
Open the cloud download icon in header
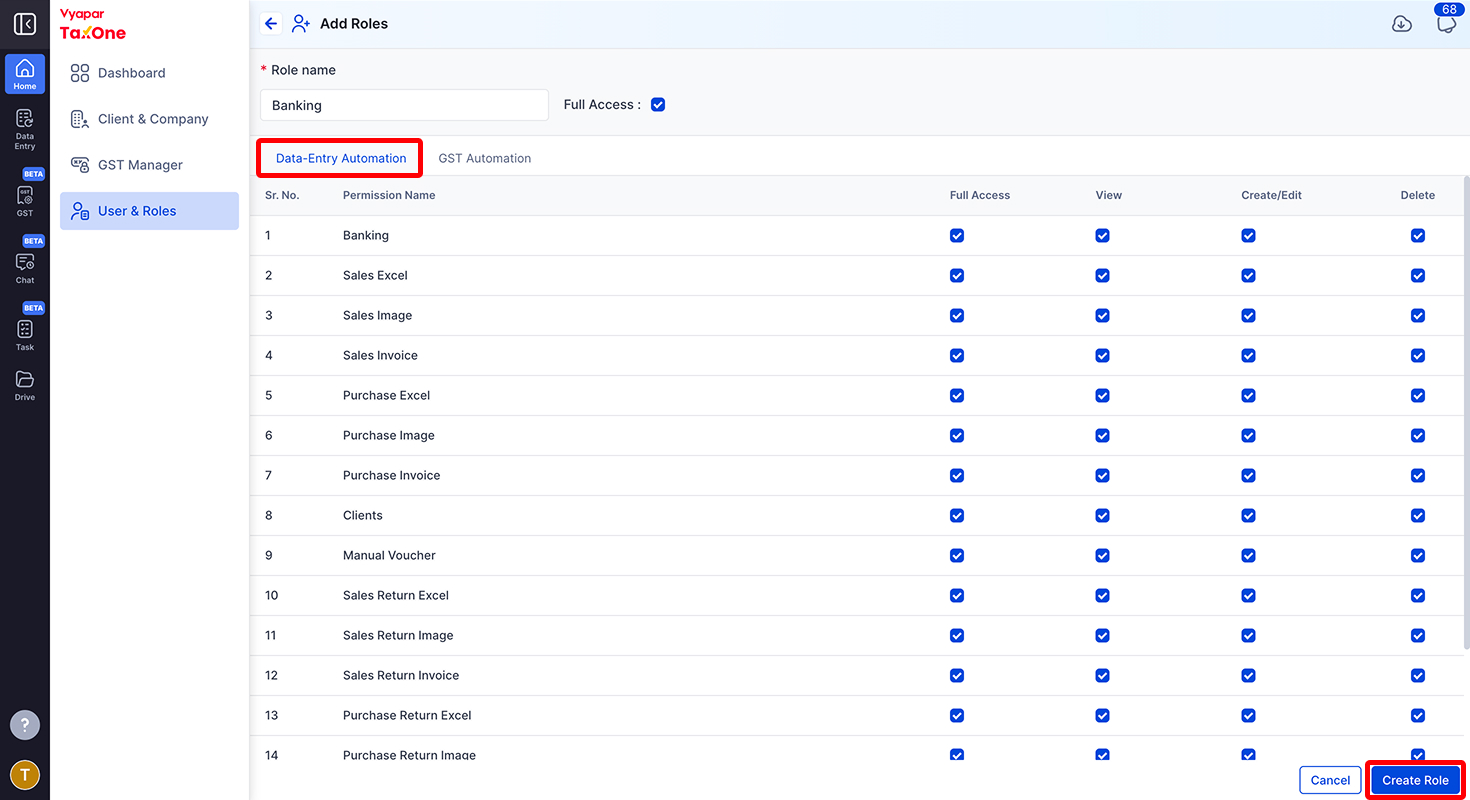1402,24
